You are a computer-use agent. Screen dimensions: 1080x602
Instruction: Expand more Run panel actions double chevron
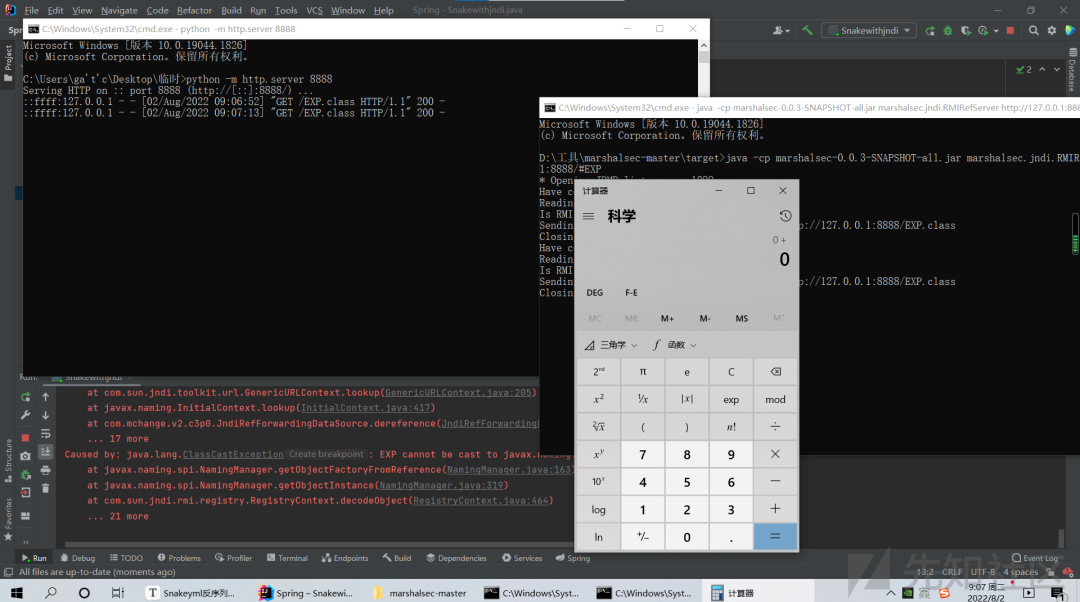tap(25, 541)
